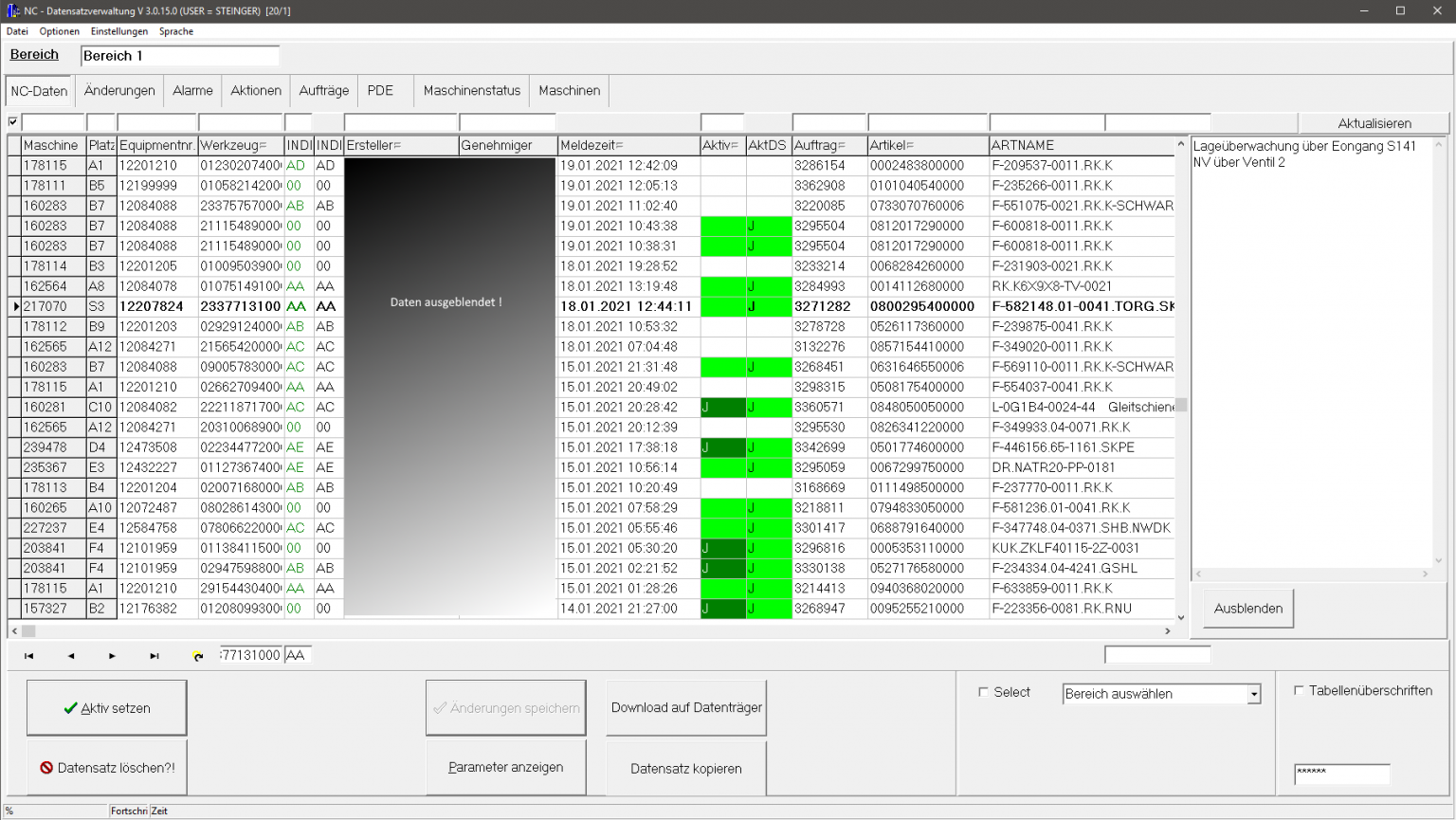Click the table horizontal scrollbar thumb
The height and width of the screenshot is (820, 1456).
[x=28, y=630]
